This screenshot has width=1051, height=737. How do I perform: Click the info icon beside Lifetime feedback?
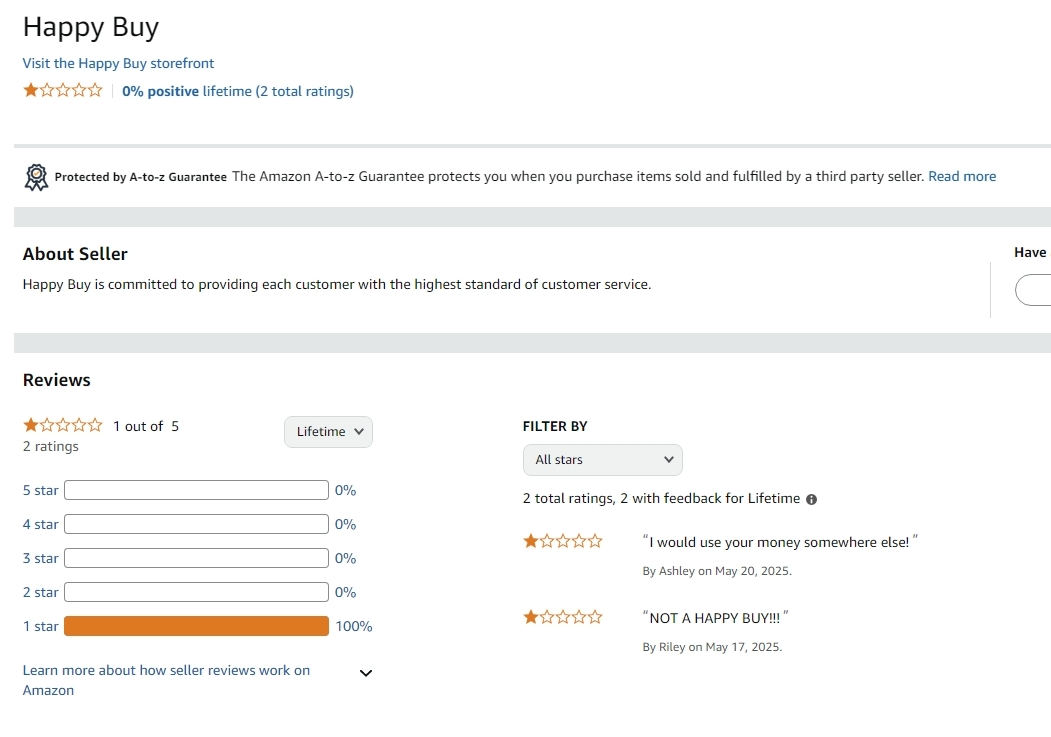(x=811, y=499)
